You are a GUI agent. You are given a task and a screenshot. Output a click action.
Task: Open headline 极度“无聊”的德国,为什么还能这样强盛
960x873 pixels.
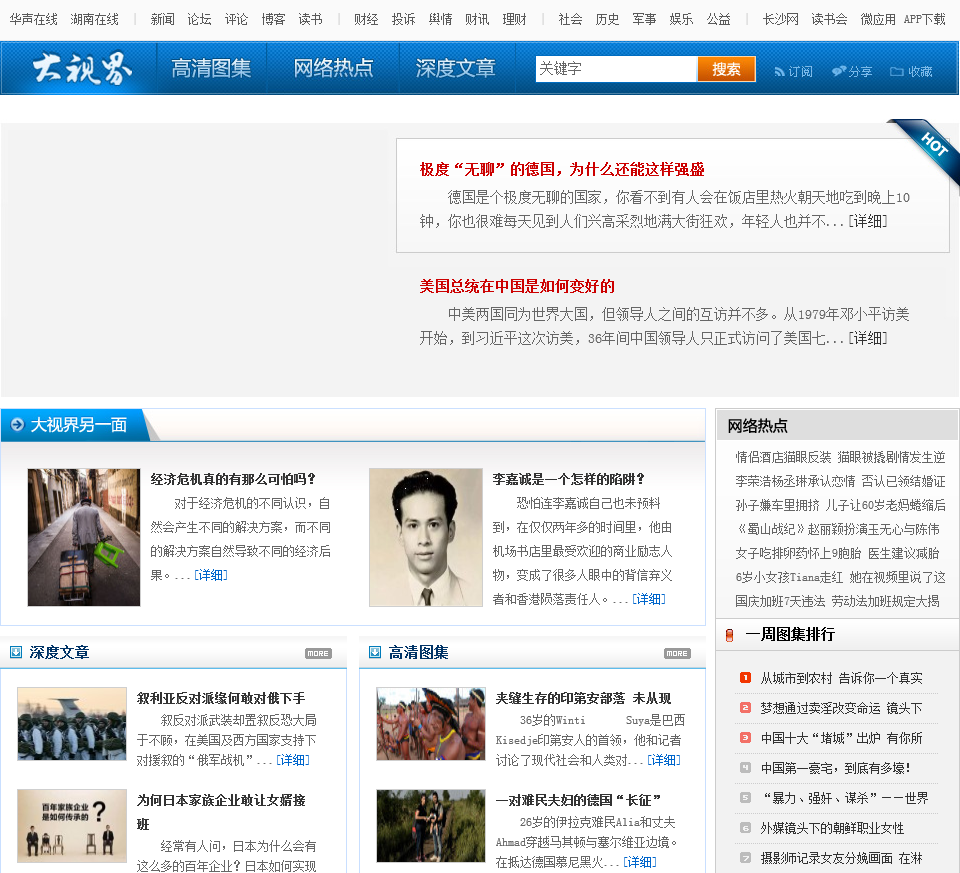coord(561,169)
